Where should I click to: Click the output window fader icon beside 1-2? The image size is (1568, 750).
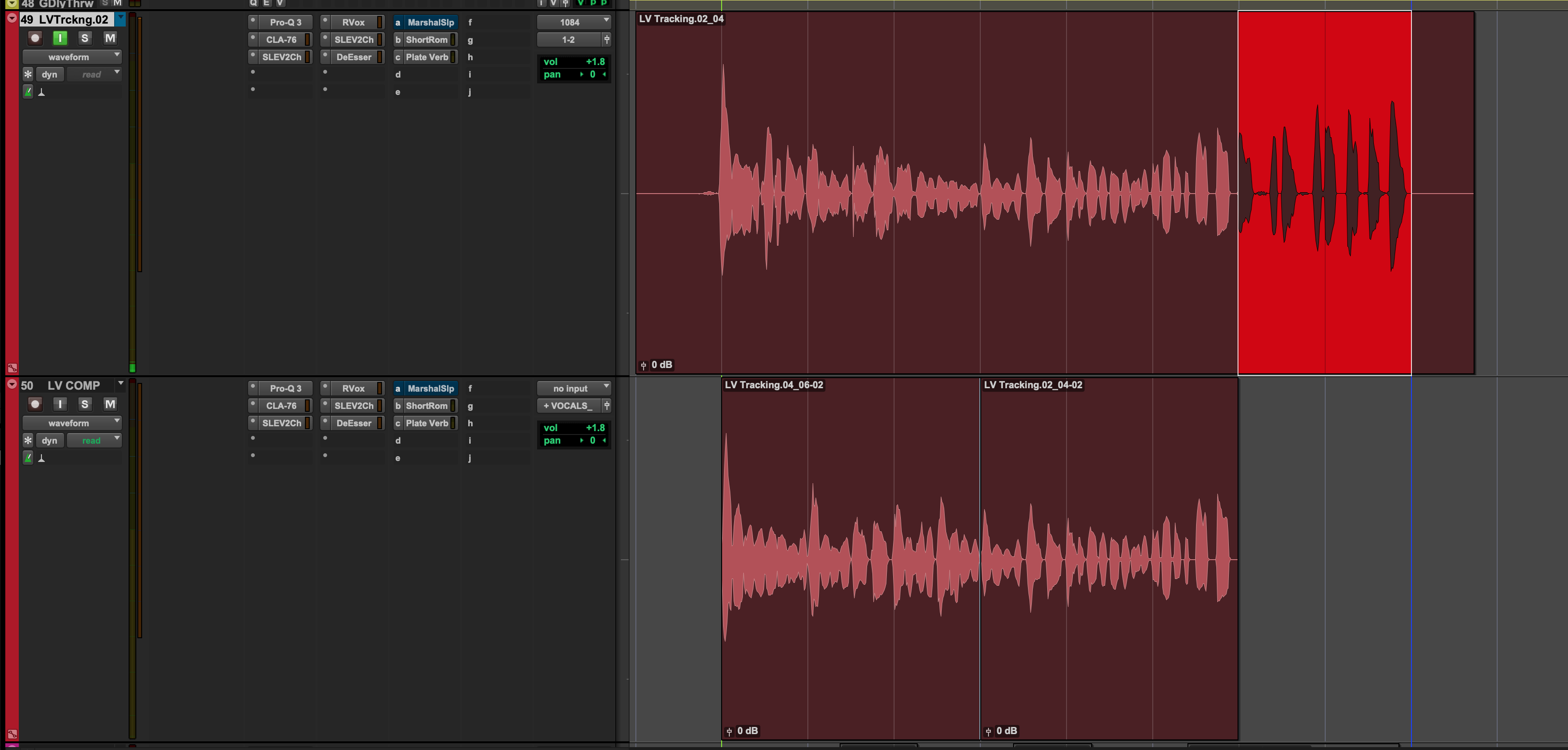[x=606, y=39]
